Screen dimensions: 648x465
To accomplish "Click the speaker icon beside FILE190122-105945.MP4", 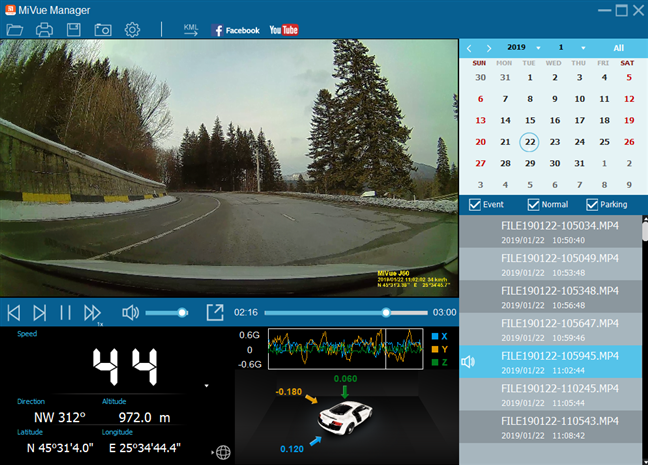I will [468, 362].
